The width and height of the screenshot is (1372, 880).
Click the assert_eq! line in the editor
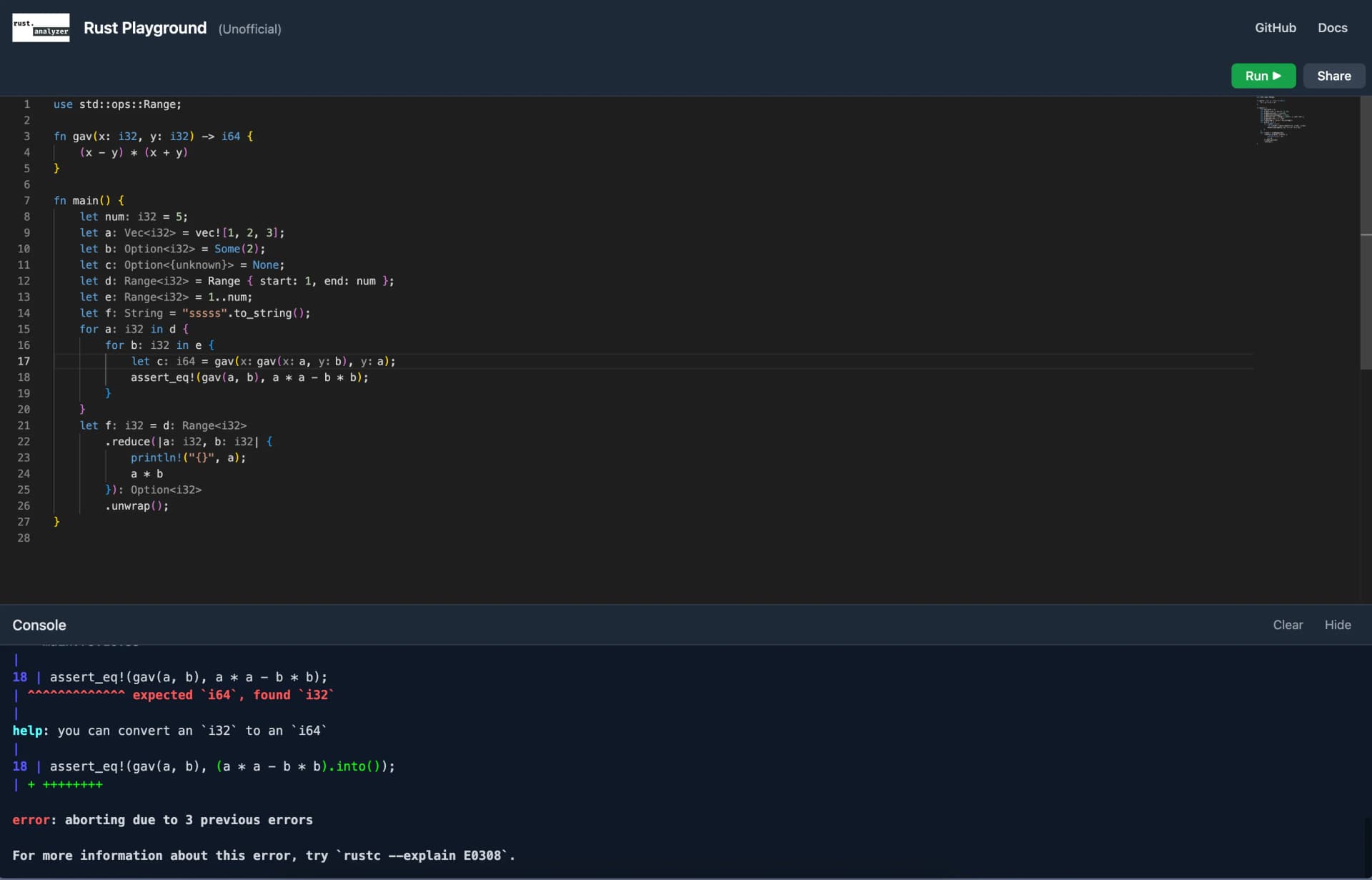coord(249,377)
